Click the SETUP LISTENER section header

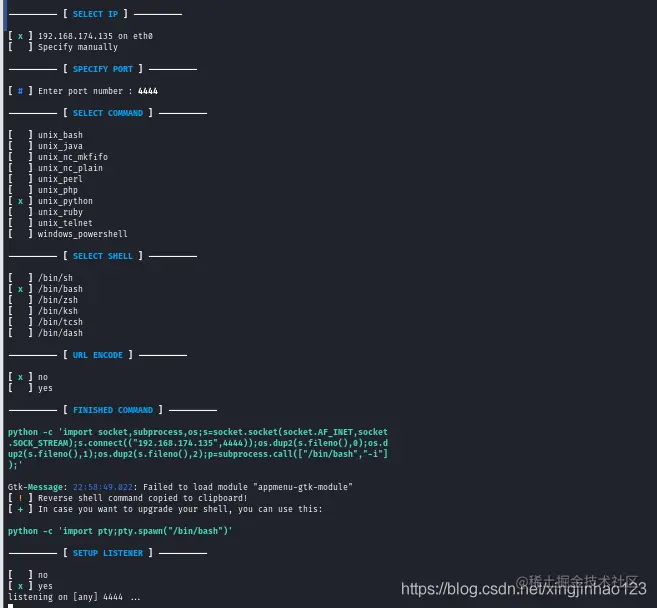click(x=108, y=553)
